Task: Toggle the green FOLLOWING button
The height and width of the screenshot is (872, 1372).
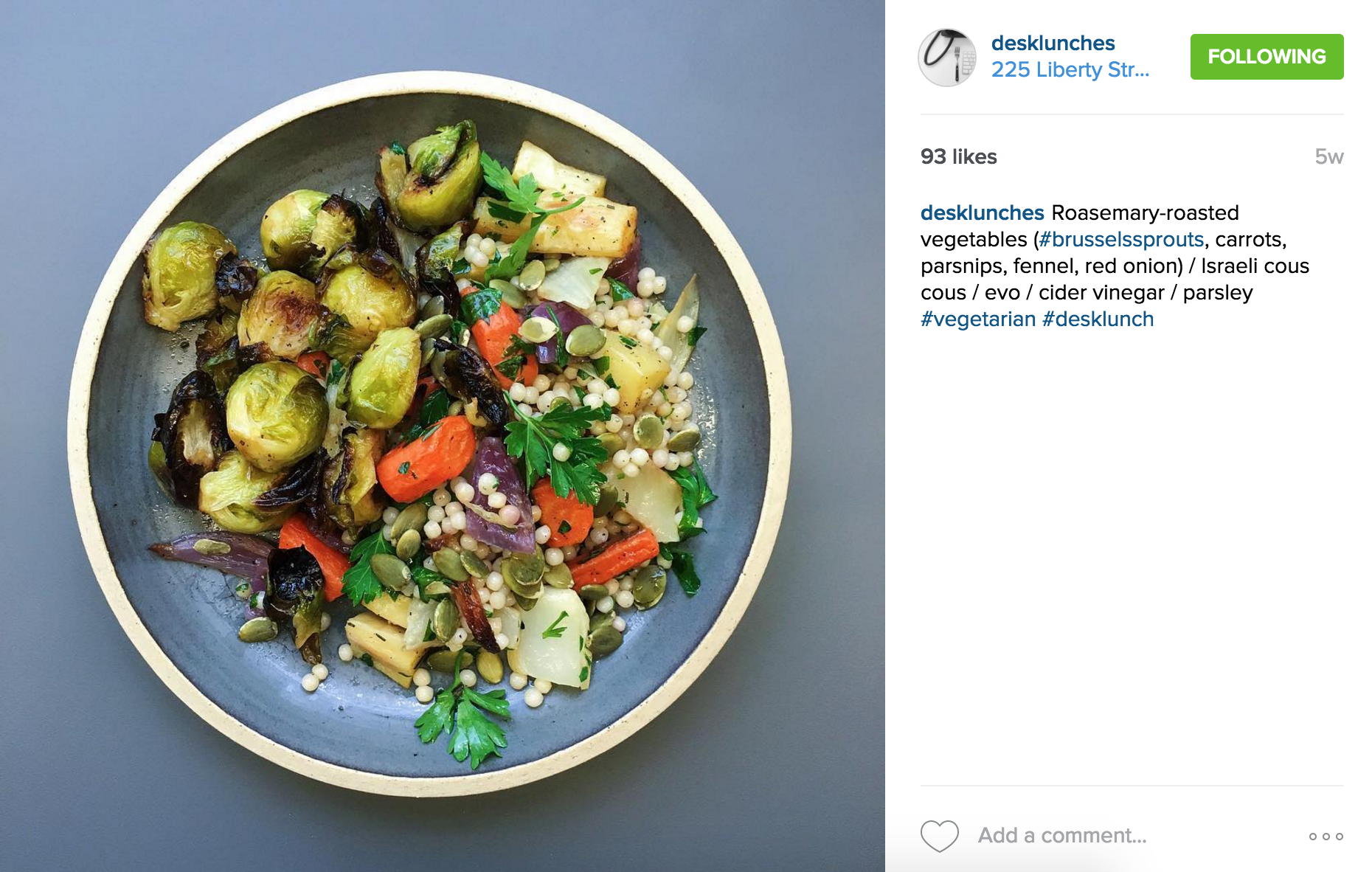Action: coord(1267,57)
